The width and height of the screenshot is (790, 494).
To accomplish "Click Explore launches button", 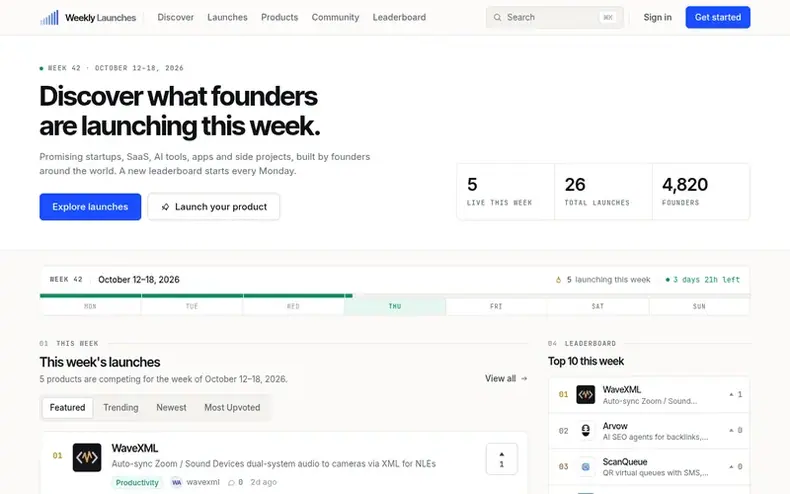I will 90,207.
